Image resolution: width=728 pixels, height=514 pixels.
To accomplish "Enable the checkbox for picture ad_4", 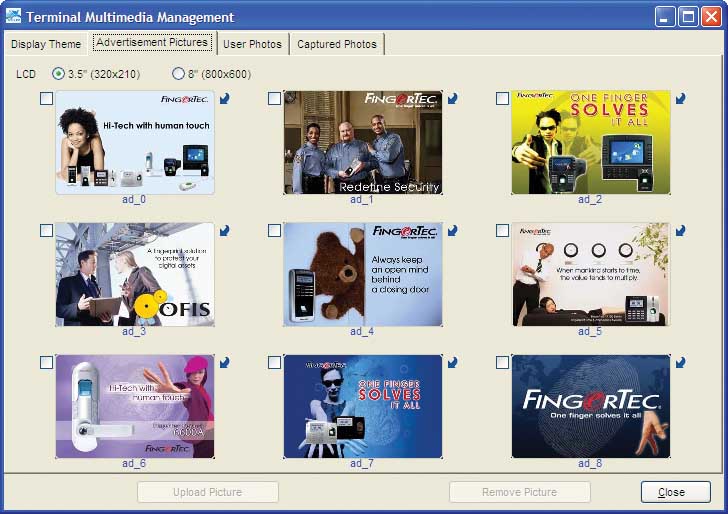I will click(274, 230).
